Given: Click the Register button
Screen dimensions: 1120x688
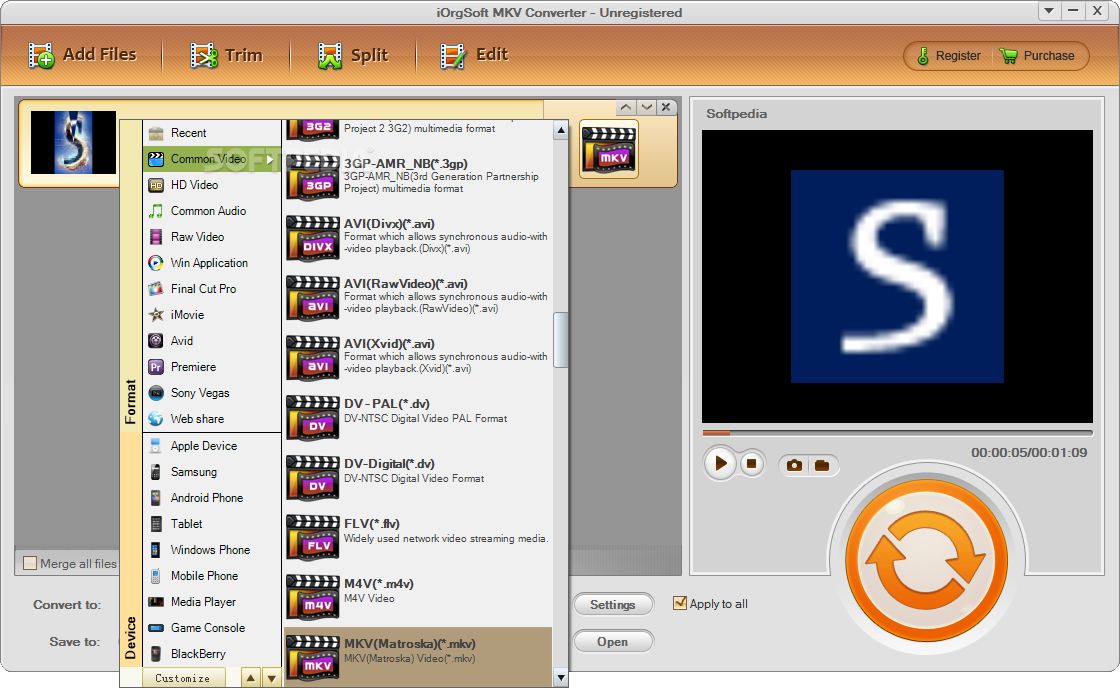Looking at the screenshot, I should pyautogui.click(x=949, y=56).
